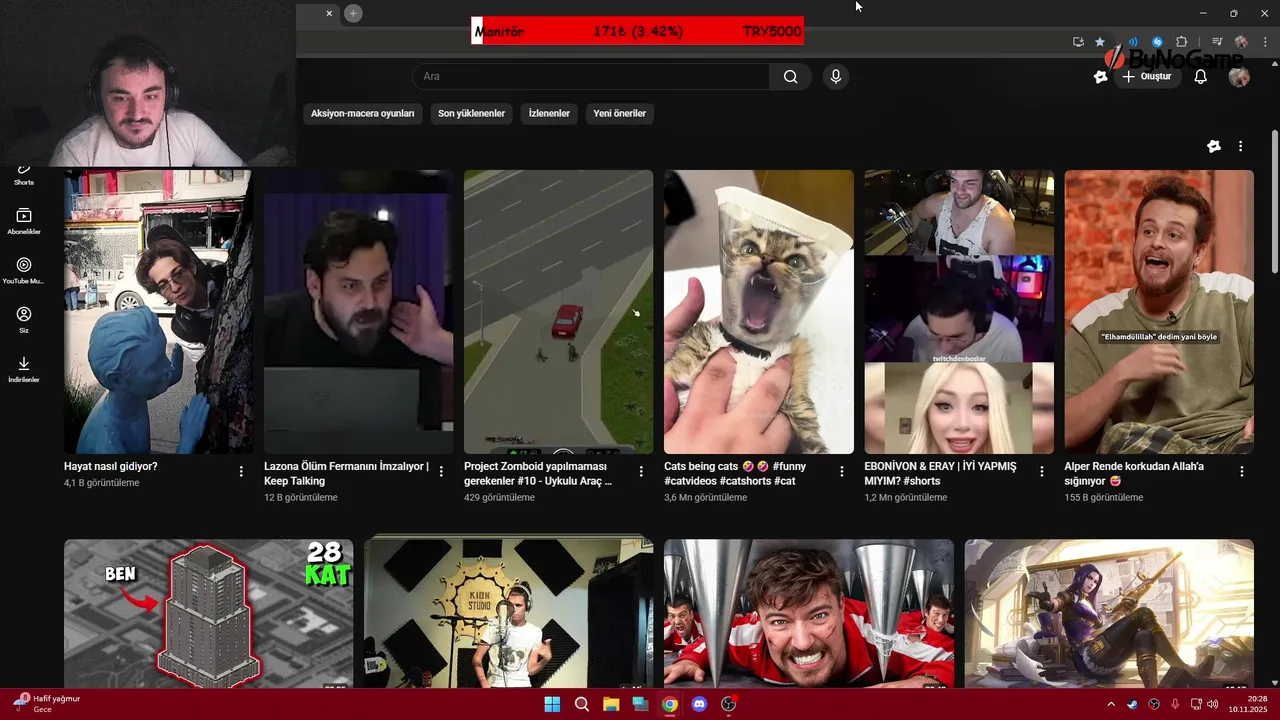Click the install app icon in address bar
This screenshot has width=1280, height=720.
point(1078,42)
